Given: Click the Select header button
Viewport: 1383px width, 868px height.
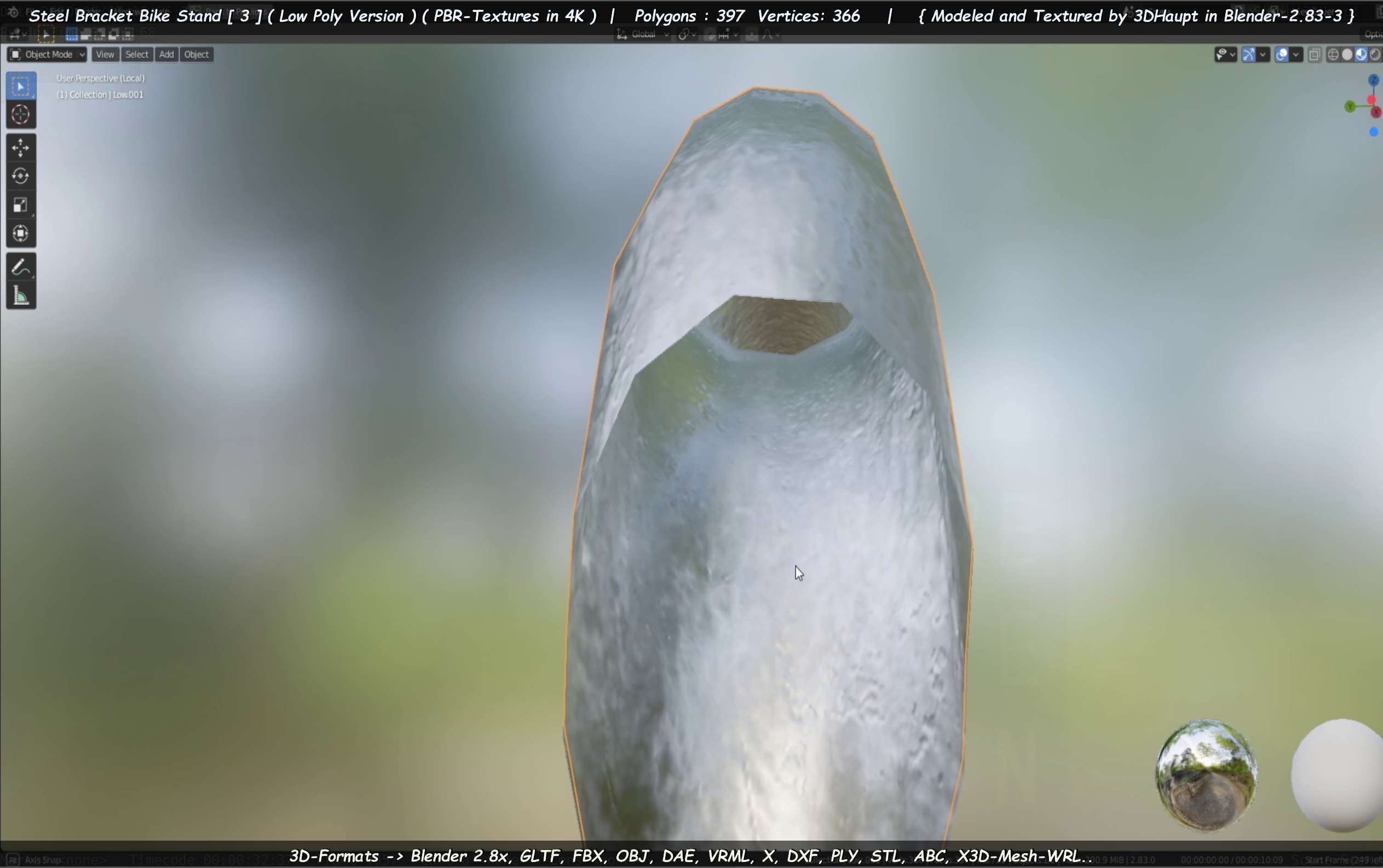Looking at the screenshot, I should 137,55.
